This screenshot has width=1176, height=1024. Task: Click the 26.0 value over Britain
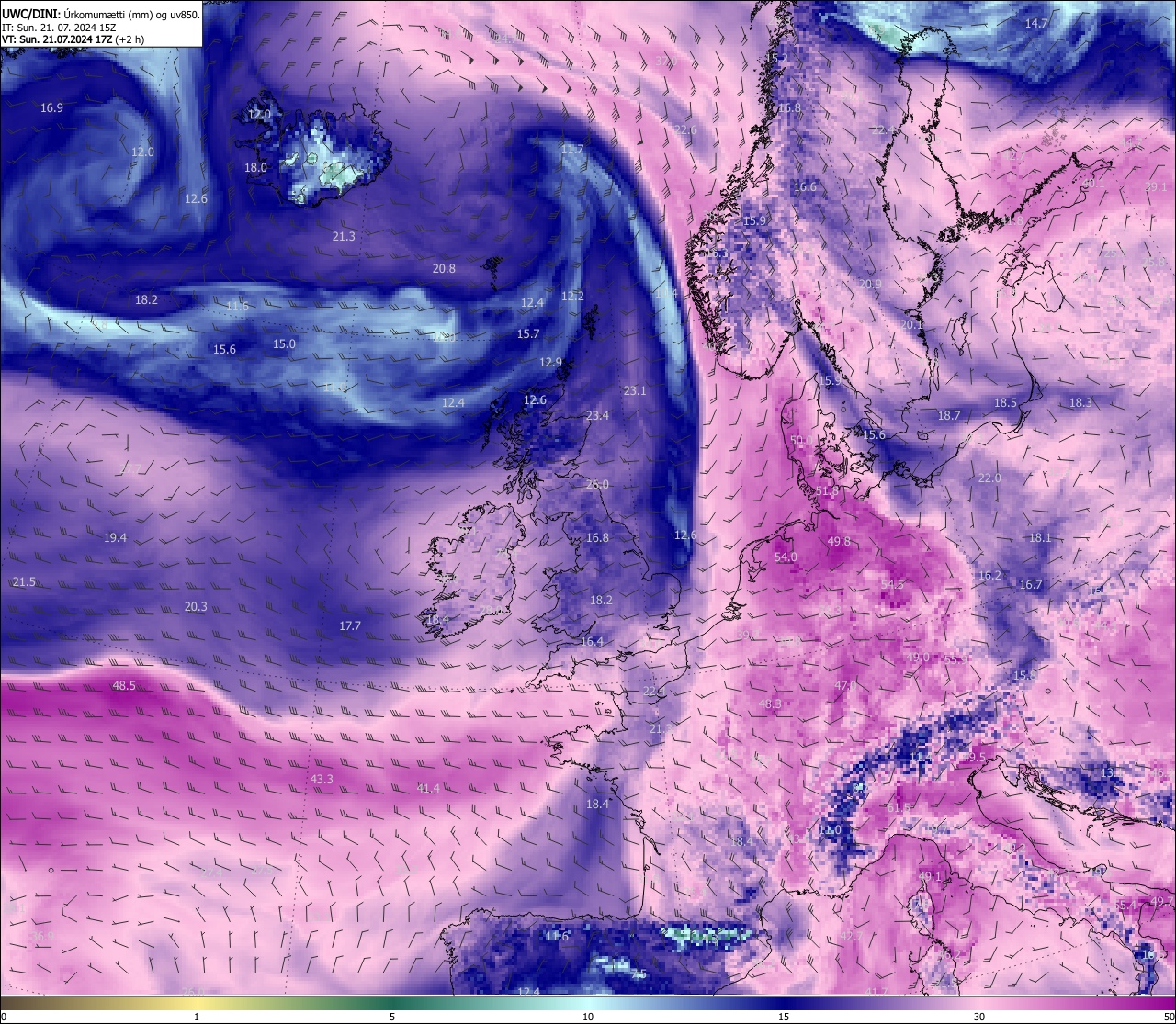tap(597, 485)
